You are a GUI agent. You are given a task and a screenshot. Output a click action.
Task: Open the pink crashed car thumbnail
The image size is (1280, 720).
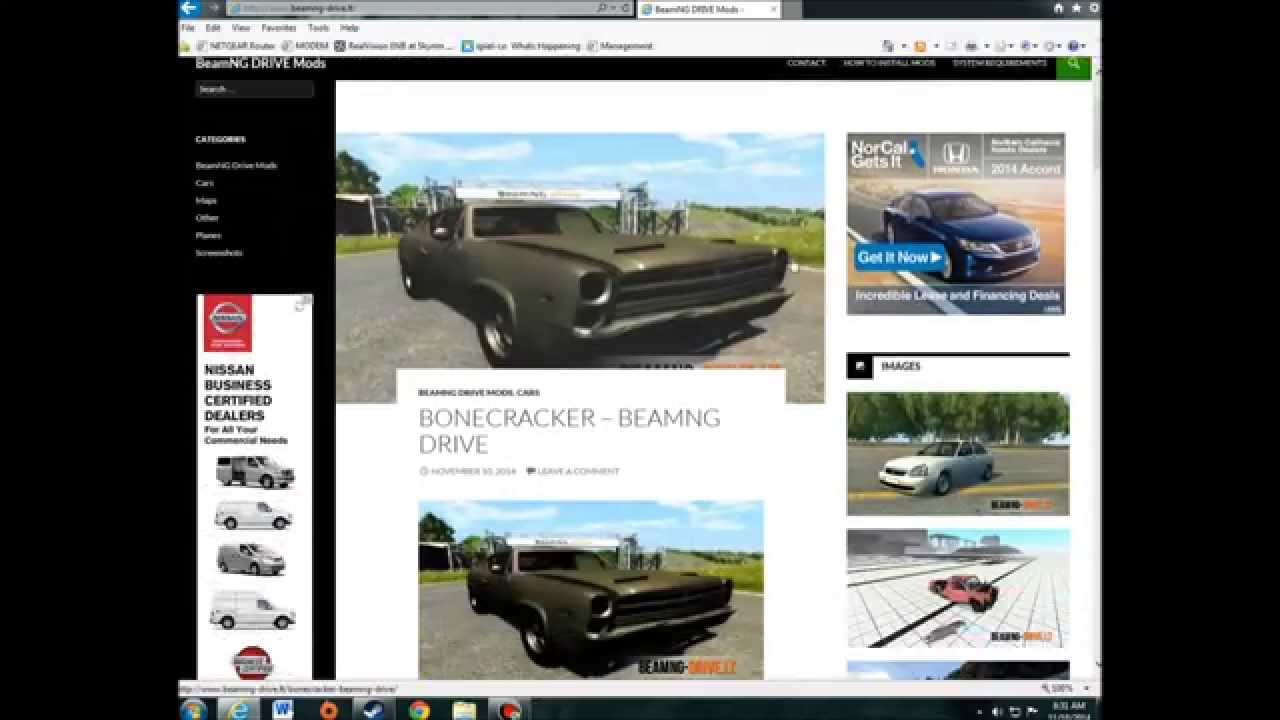[958, 588]
